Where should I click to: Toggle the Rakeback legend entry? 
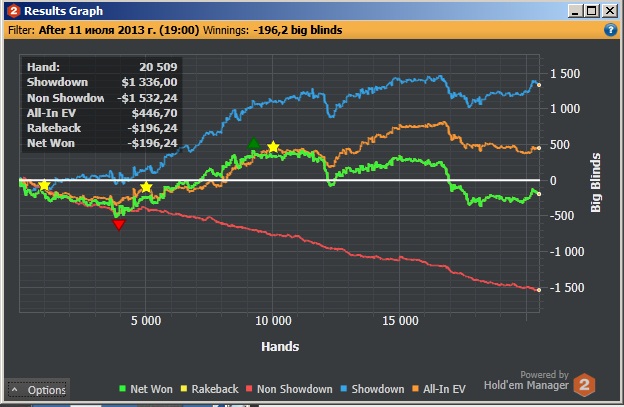coord(209,389)
